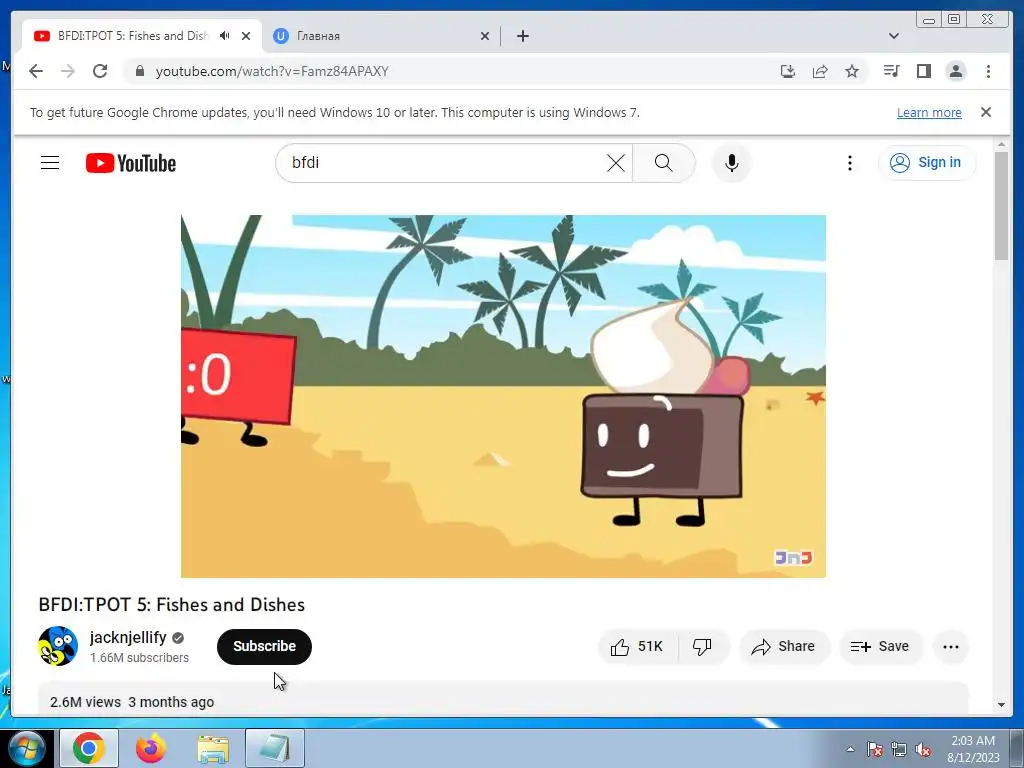The height and width of the screenshot is (768, 1024).
Task: Open Windows Explorer from the taskbar
Action: click(213, 748)
